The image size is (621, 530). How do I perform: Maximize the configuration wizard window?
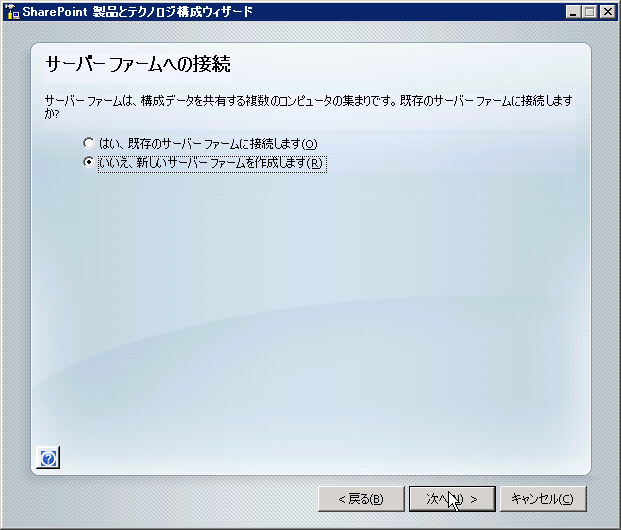point(589,12)
